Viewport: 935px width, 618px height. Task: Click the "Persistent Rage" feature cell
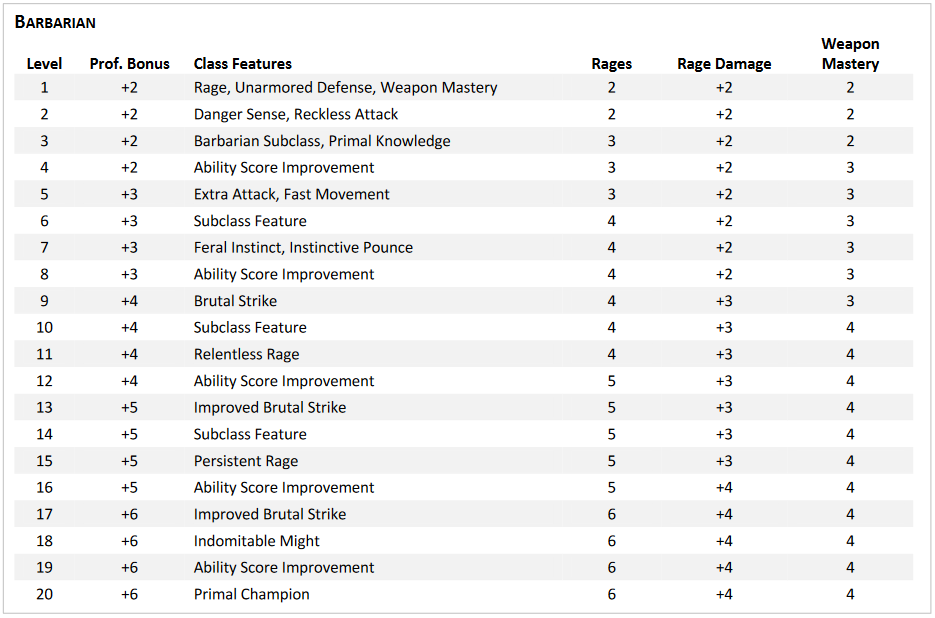246,461
